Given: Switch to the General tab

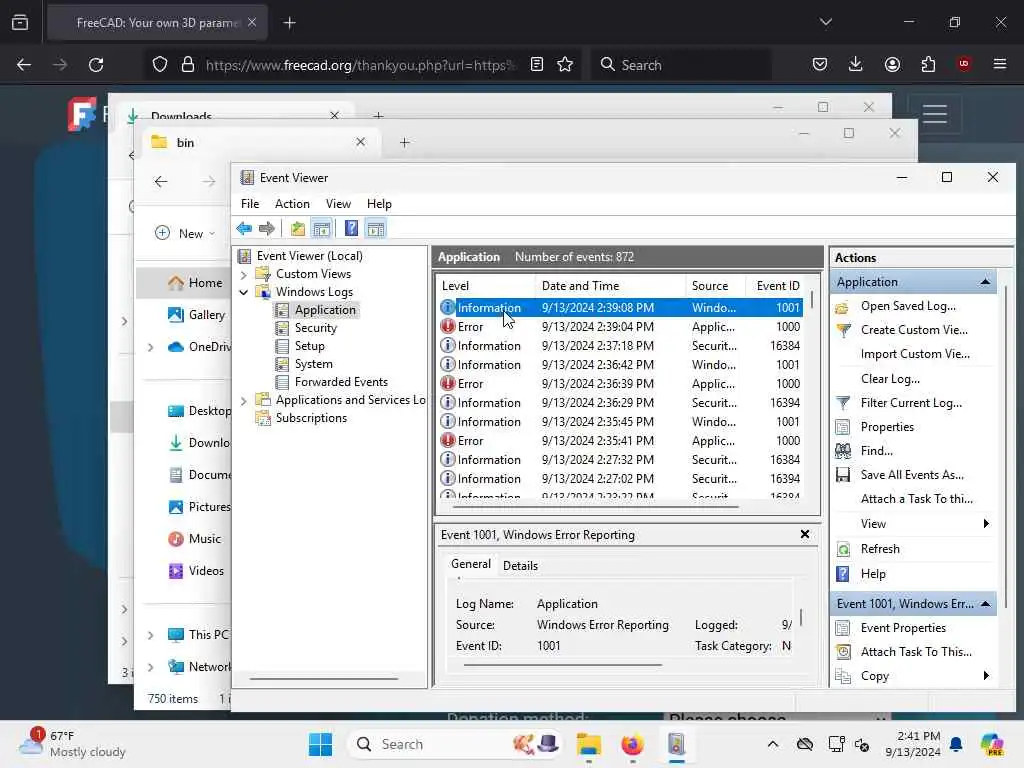Looking at the screenshot, I should [470, 564].
